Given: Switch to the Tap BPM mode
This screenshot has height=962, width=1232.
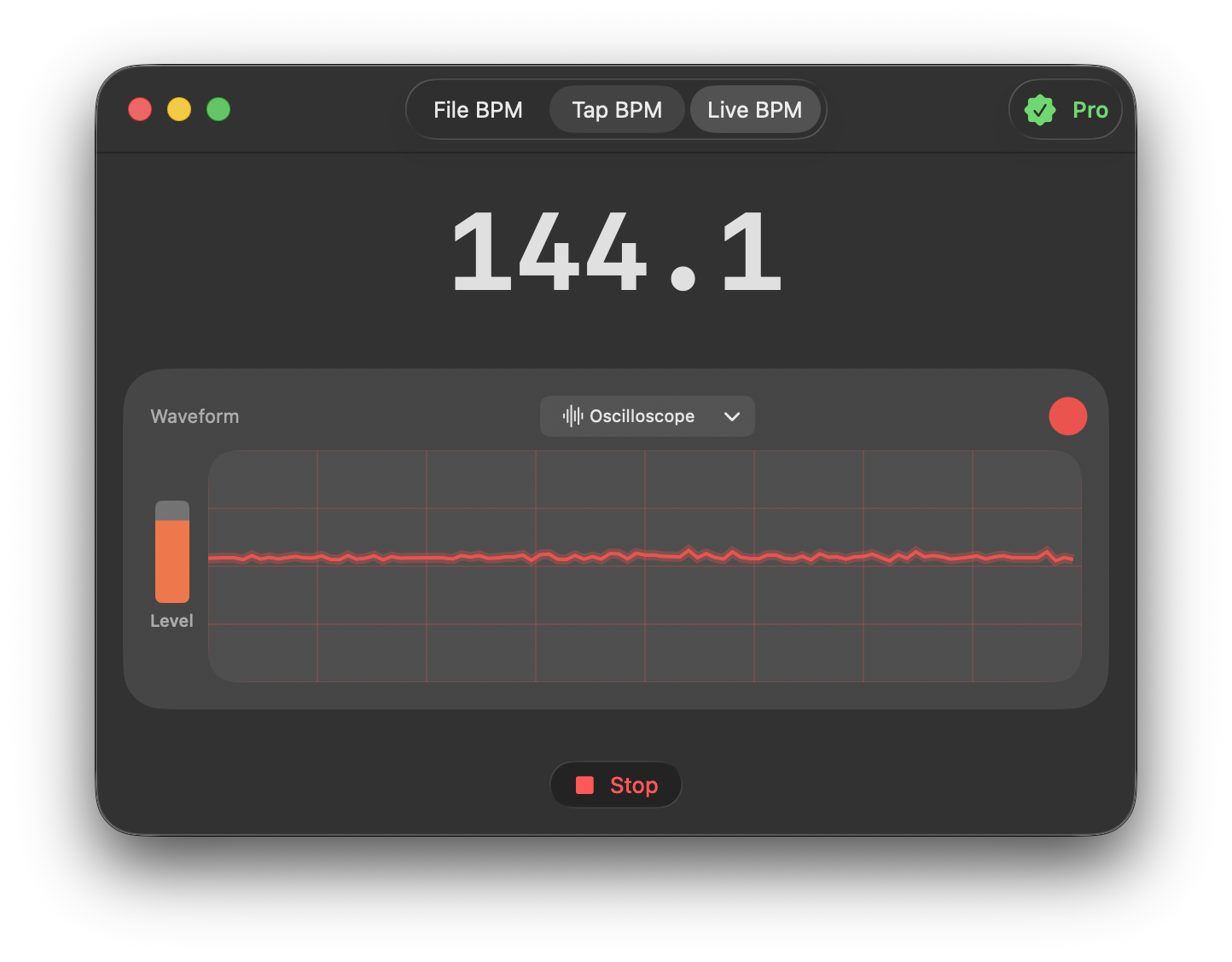Looking at the screenshot, I should click(x=617, y=110).
